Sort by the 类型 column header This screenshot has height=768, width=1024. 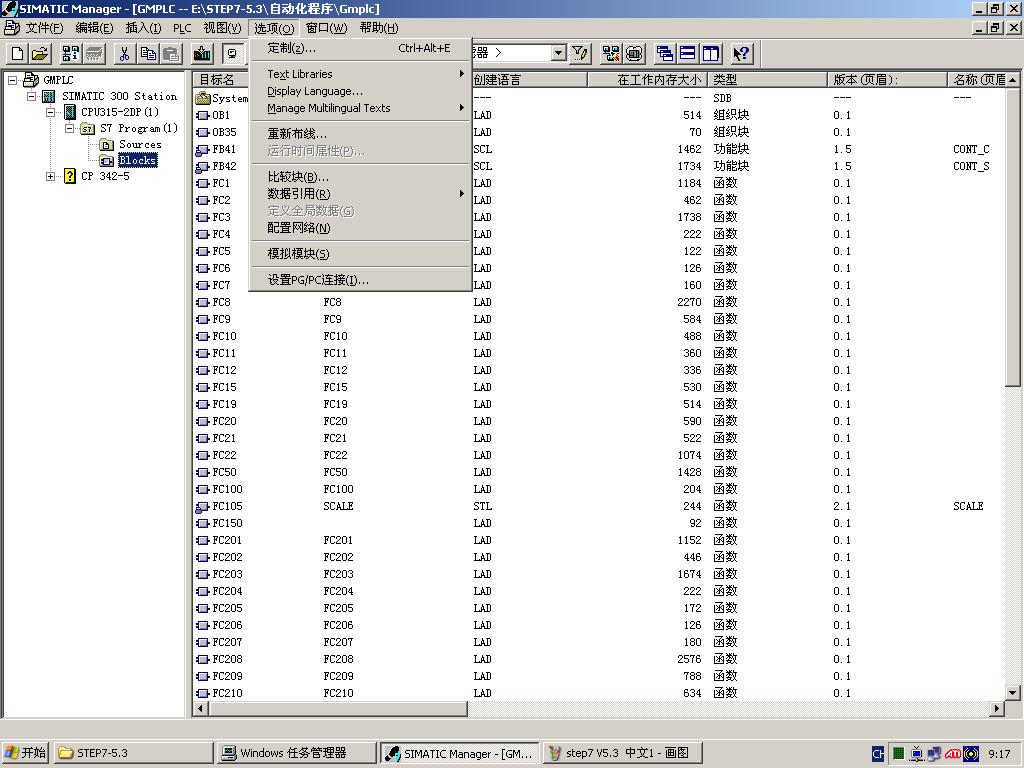click(767, 80)
